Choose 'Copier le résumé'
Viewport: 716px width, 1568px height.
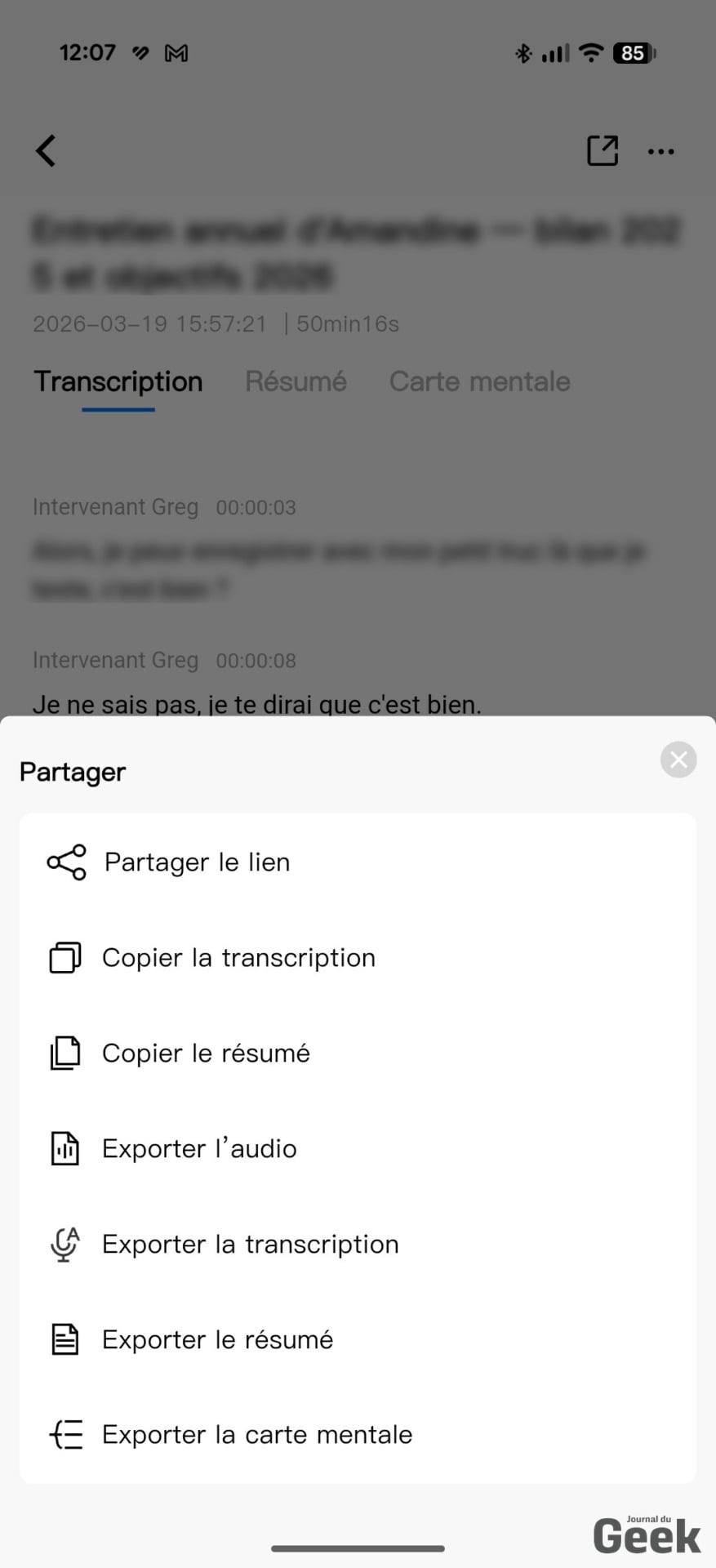click(x=206, y=1053)
